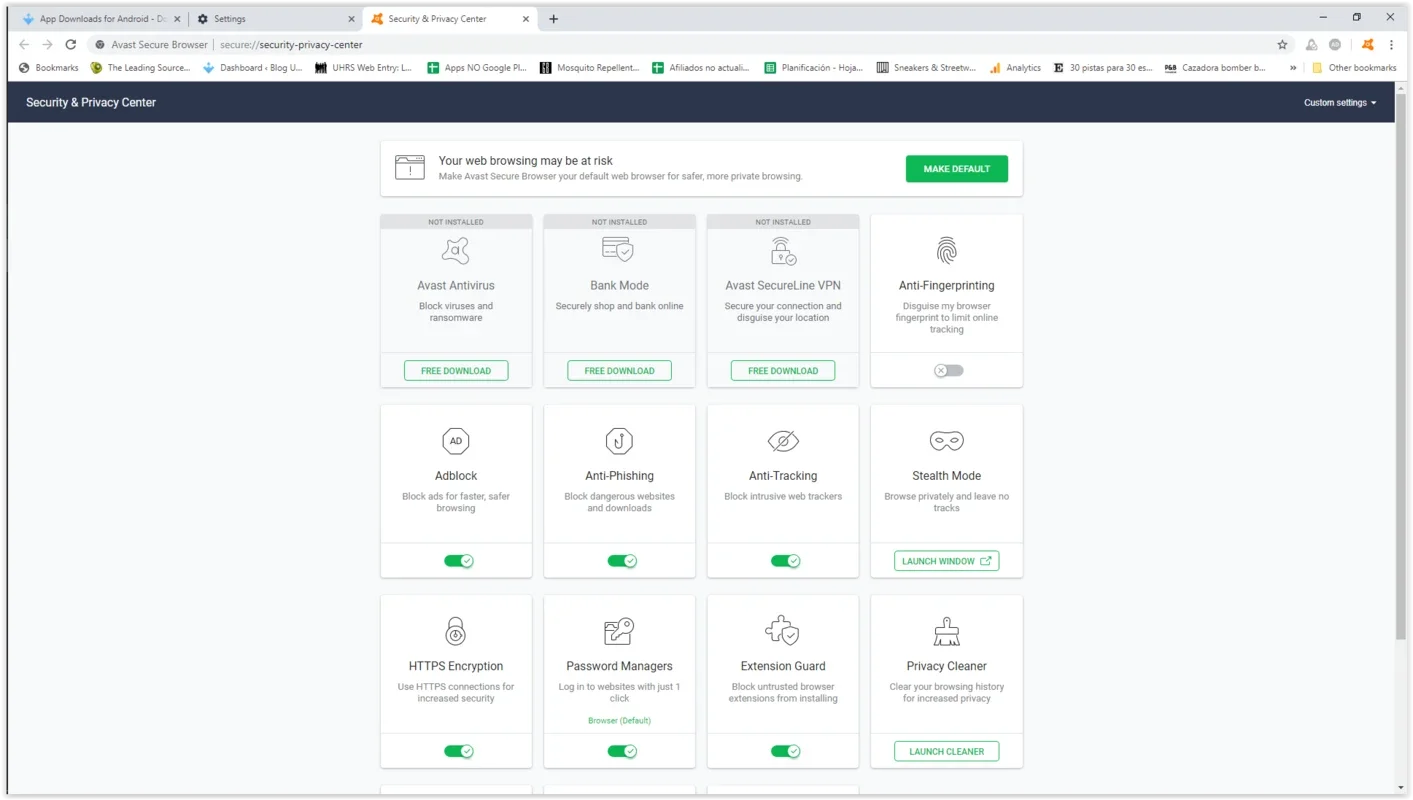
Task: Click the Anti-Tracking crossed-eye icon
Action: 783,441
